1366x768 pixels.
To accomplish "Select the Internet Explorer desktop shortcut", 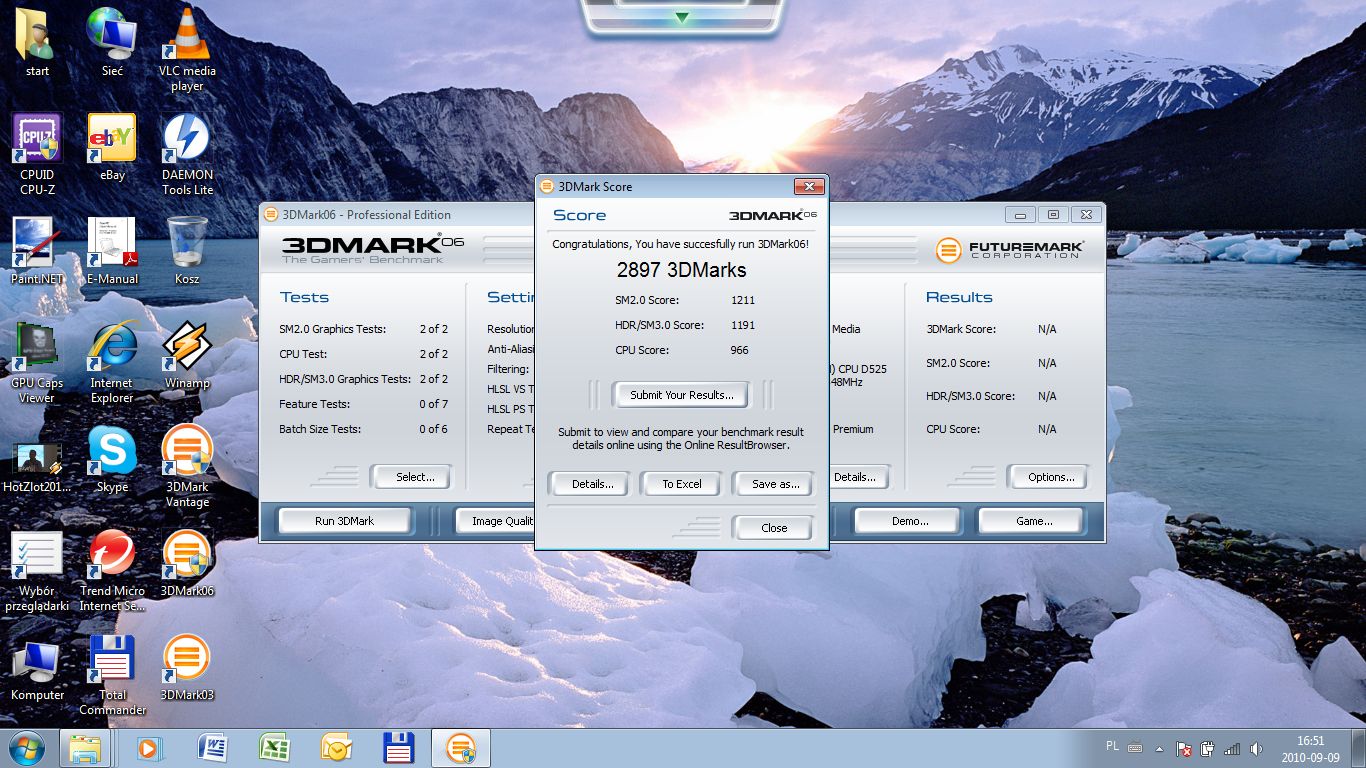I will (x=112, y=362).
